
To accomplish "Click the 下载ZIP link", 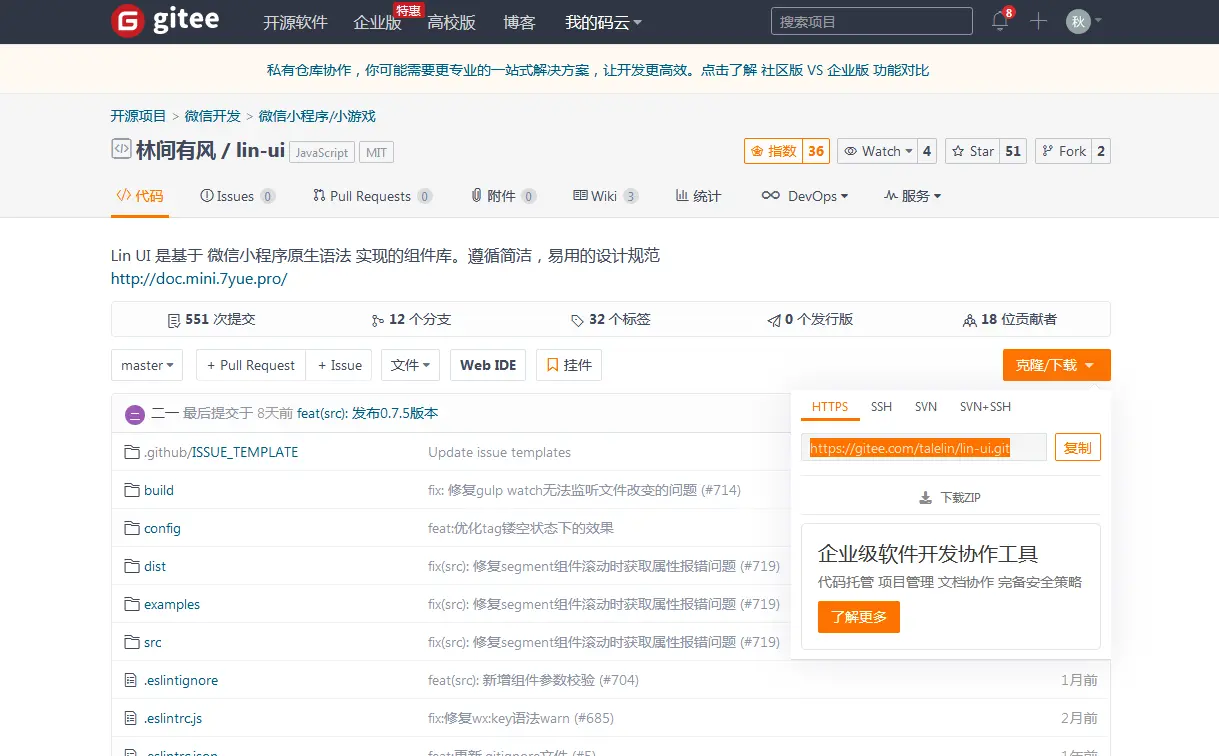I will pyautogui.click(x=950, y=498).
